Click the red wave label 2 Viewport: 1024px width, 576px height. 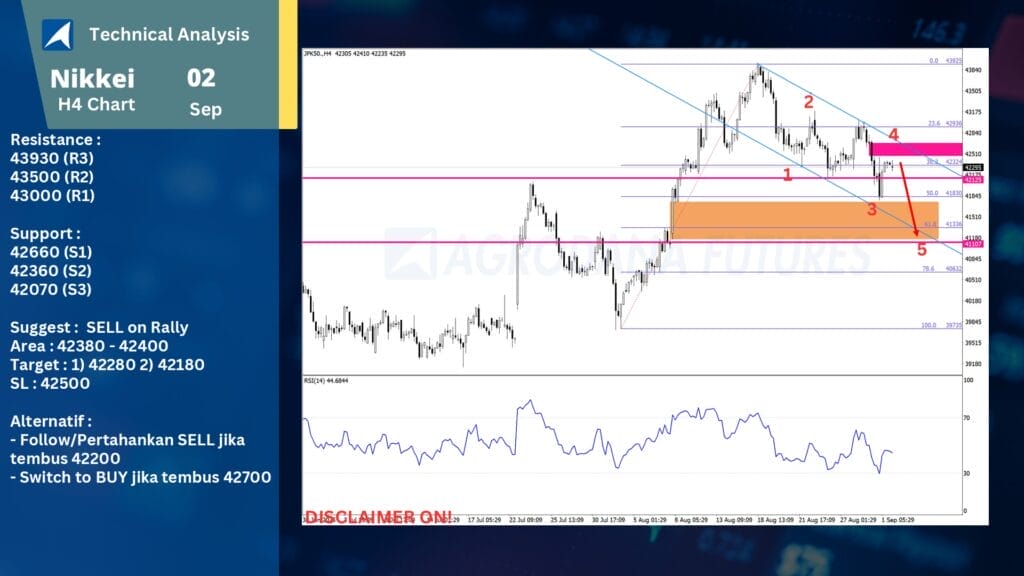click(x=808, y=102)
